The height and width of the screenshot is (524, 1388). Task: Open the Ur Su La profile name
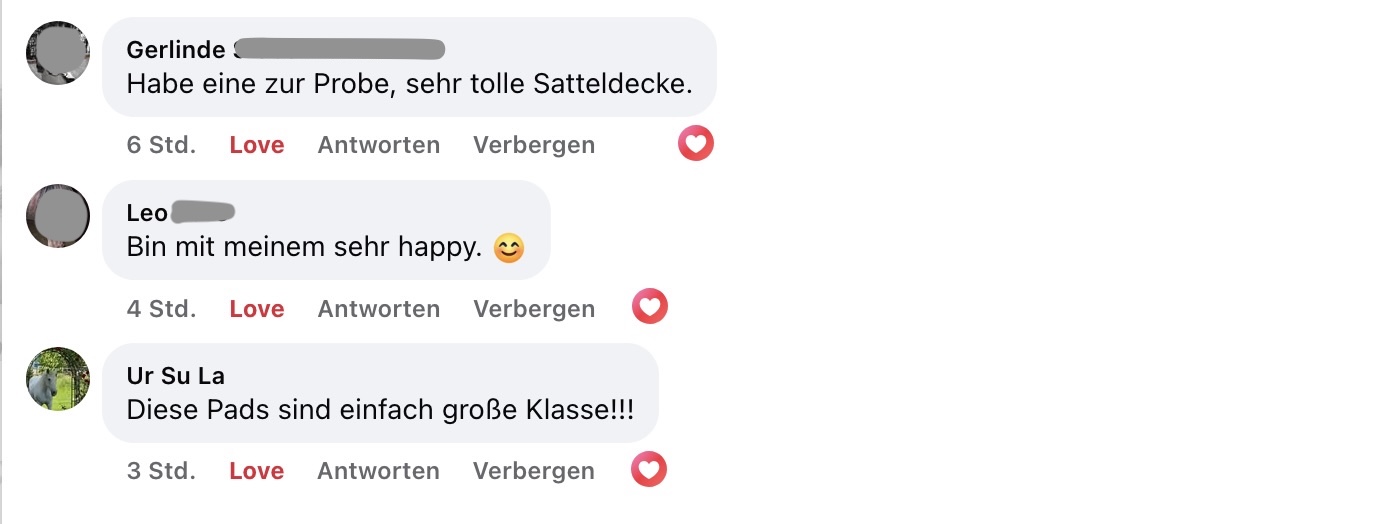(x=176, y=376)
